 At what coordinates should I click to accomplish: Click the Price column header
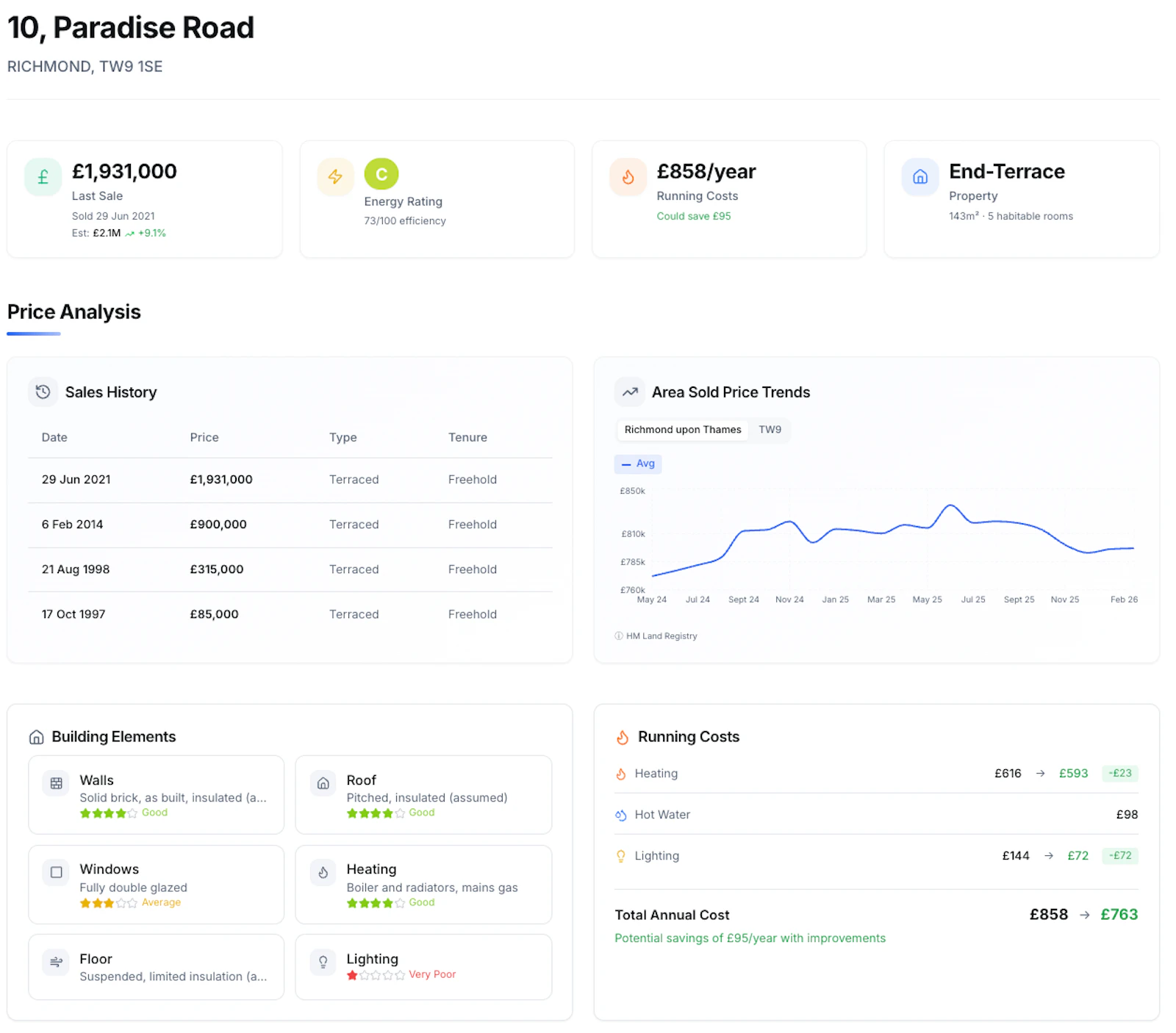coord(204,437)
